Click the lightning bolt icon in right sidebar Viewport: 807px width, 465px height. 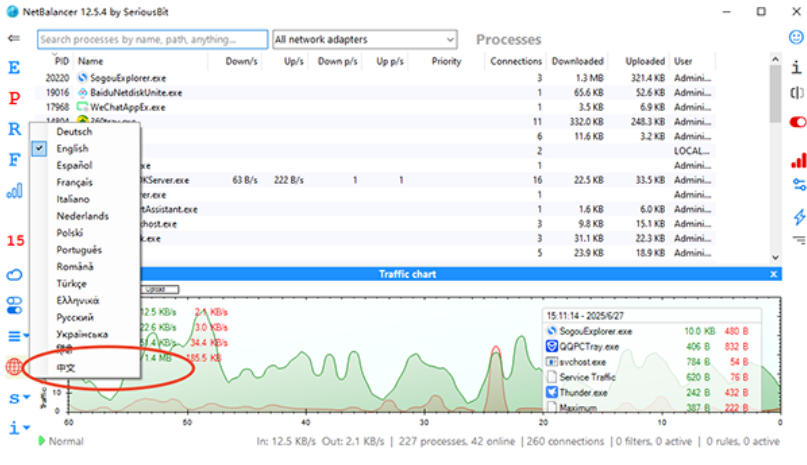point(798,217)
